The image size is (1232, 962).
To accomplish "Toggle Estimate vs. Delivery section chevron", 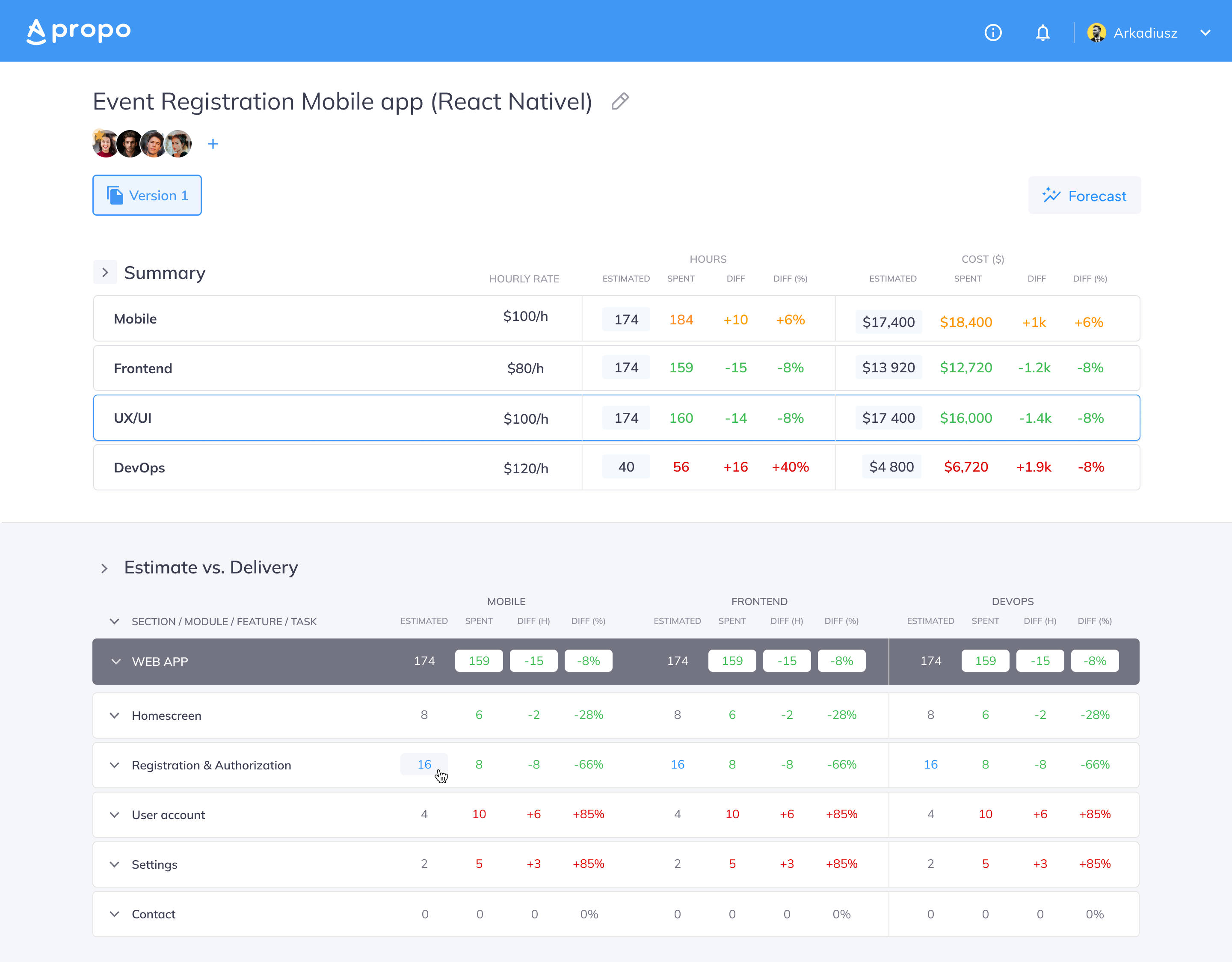I will 104,567.
